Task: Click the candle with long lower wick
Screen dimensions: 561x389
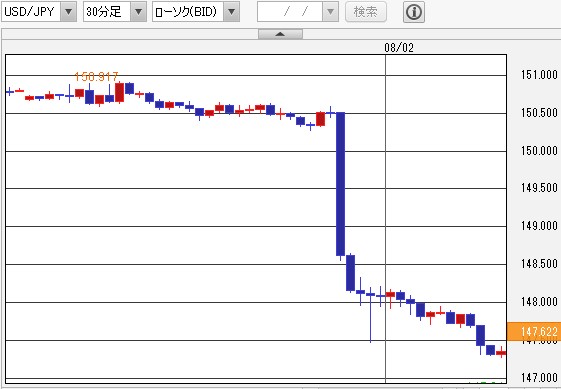Action: pyautogui.click(x=370, y=314)
